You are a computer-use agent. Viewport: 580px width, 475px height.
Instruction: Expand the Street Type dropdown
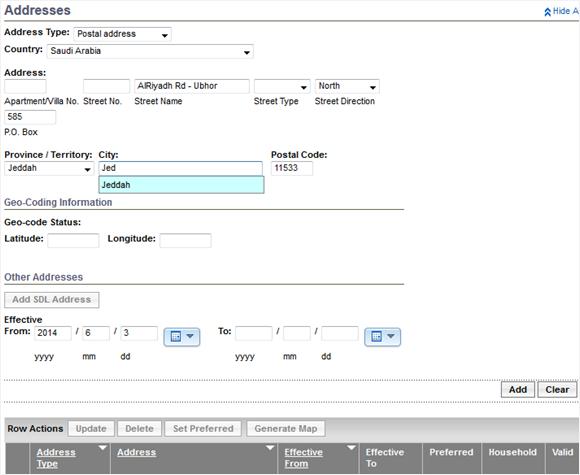point(282,87)
